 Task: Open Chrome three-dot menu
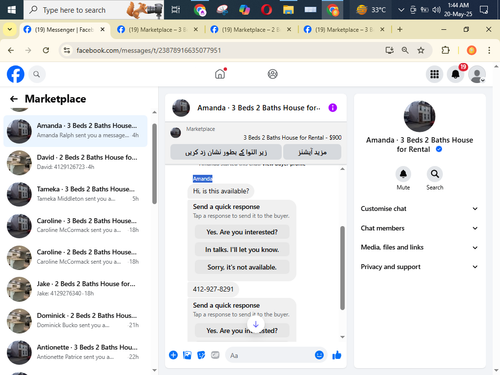click(x=489, y=50)
